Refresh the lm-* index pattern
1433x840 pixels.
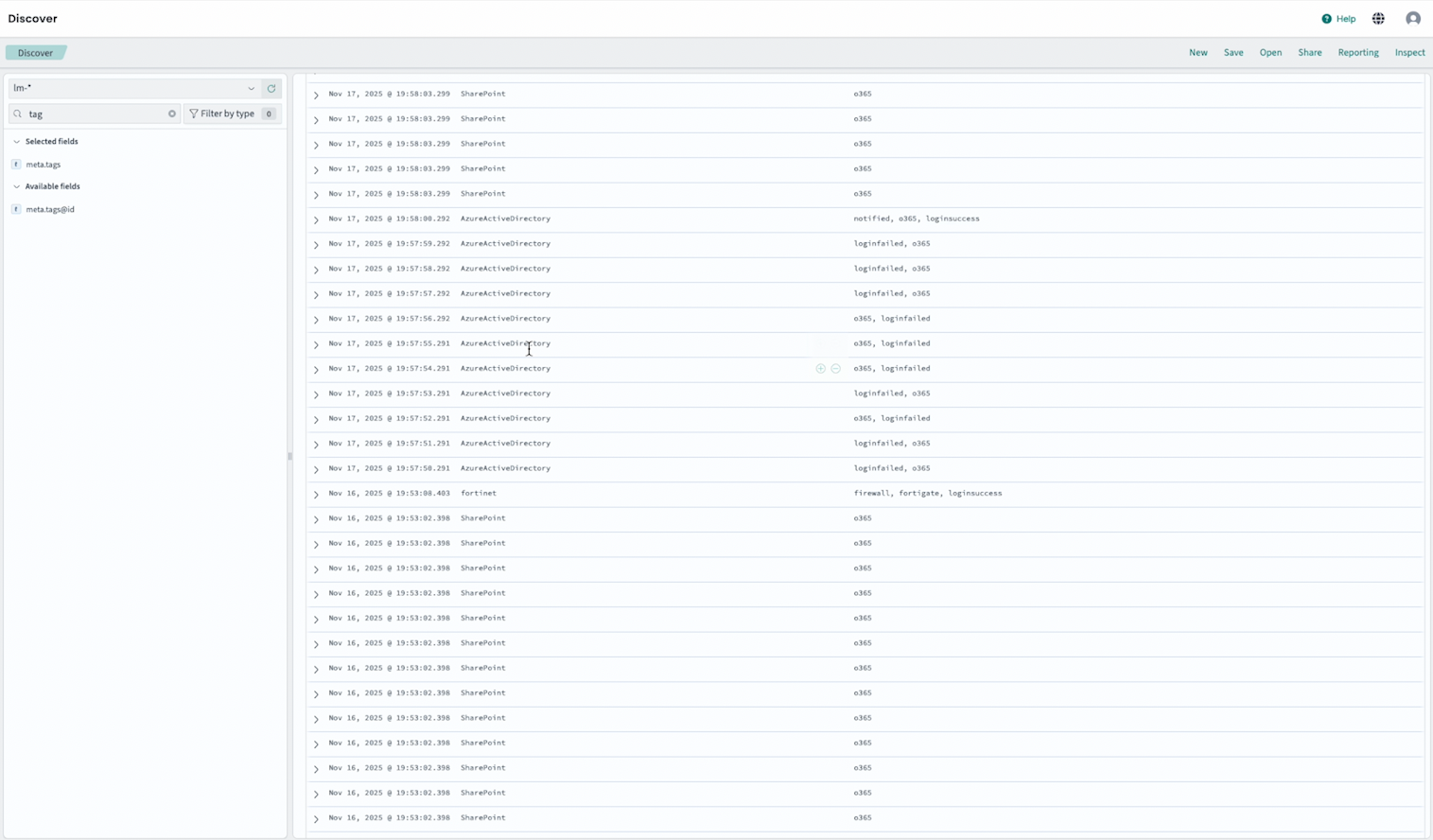271,88
